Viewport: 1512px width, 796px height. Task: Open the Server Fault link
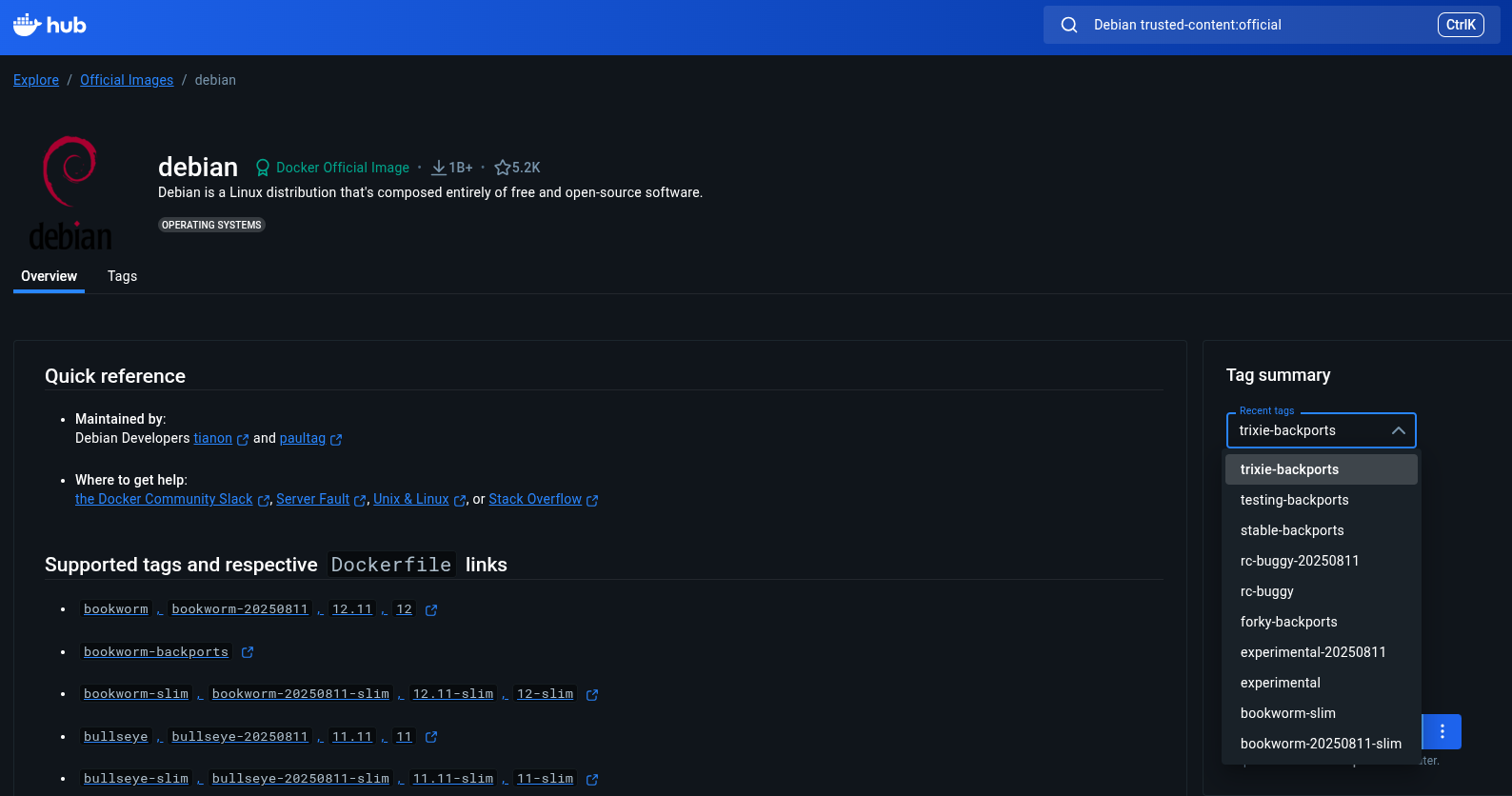[x=313, y=499]
